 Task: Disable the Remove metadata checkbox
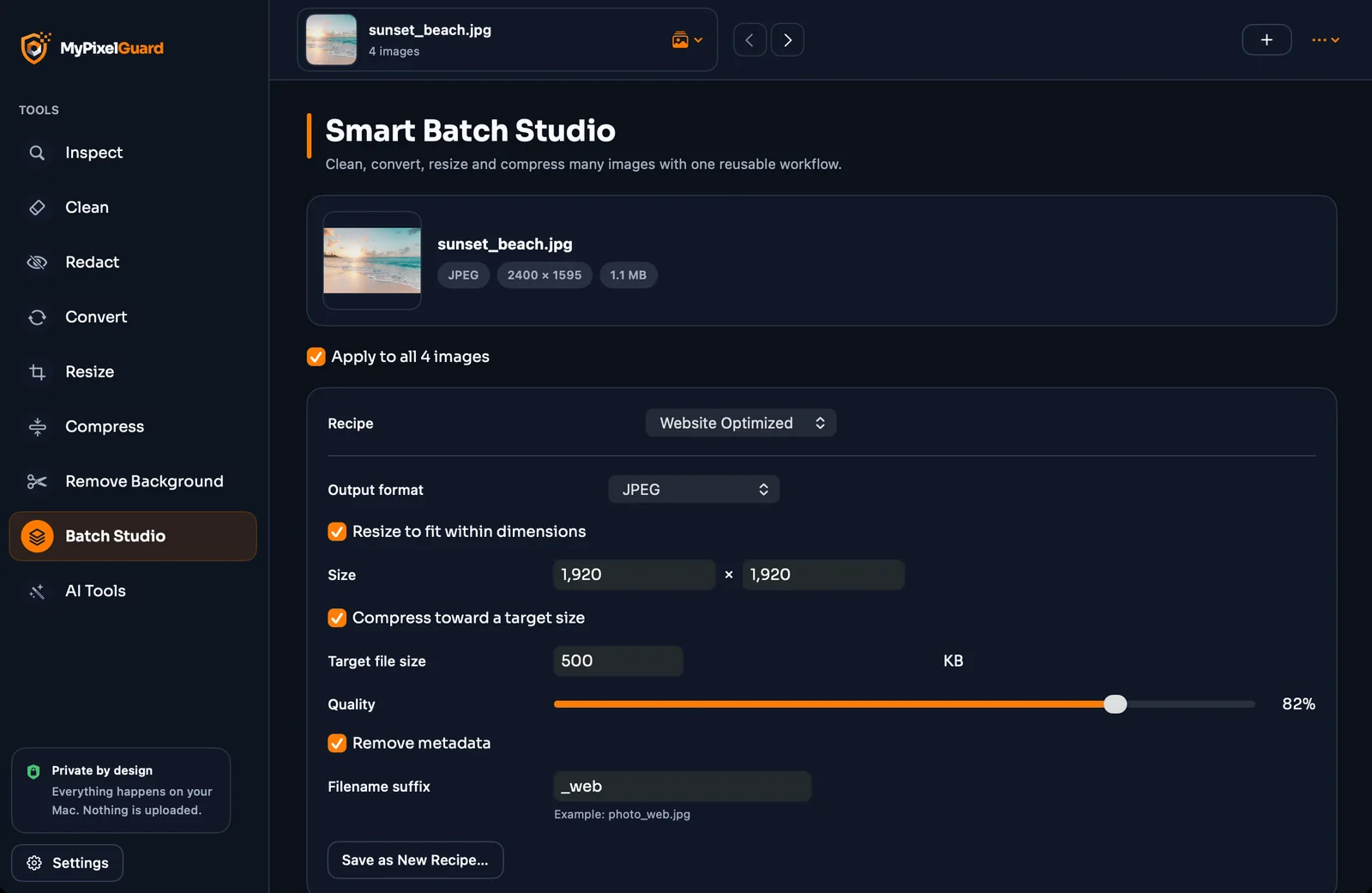click(337, 744)
